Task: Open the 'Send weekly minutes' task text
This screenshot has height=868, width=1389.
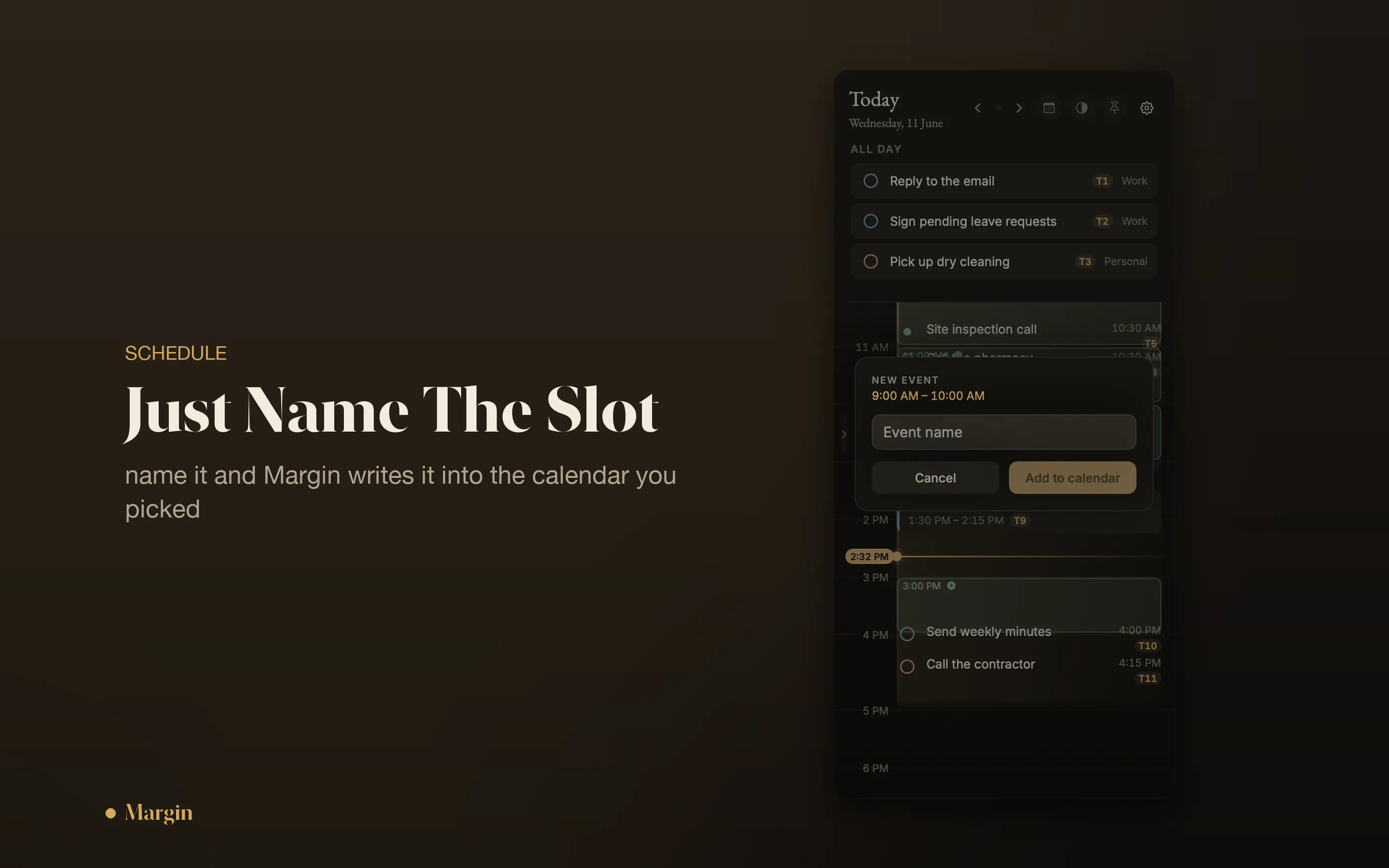Action: 988,632
